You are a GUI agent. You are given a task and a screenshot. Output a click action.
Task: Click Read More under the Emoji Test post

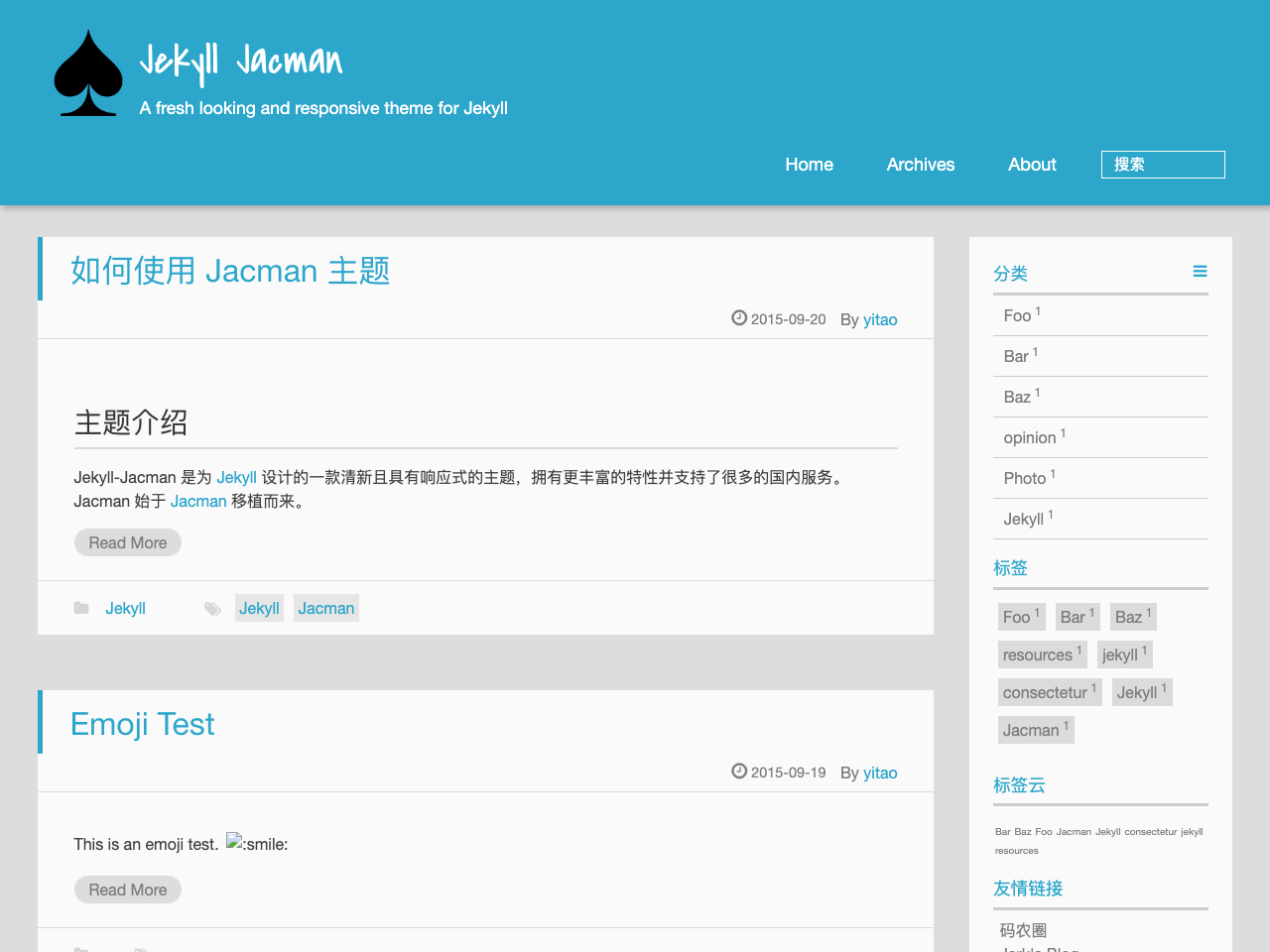click(127, 890)
